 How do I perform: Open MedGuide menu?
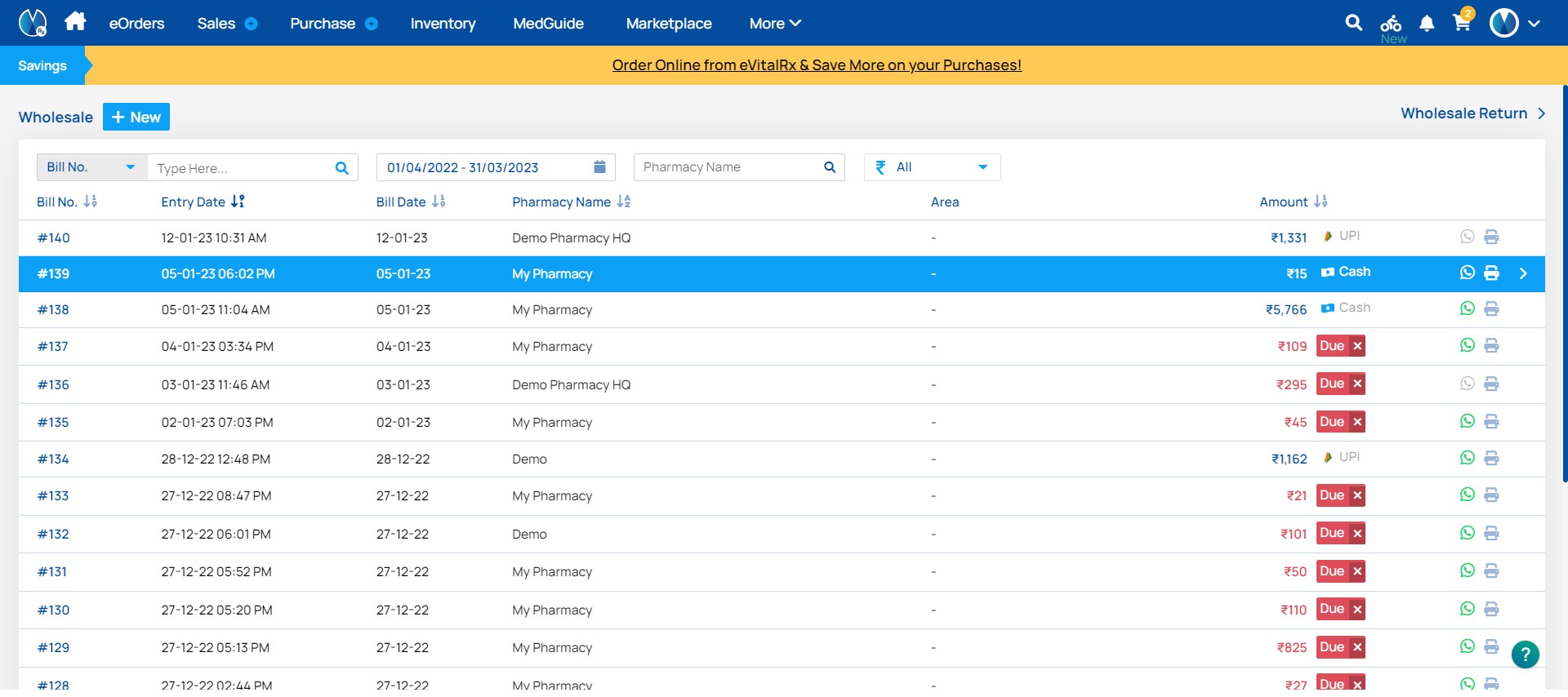(548, 24)
